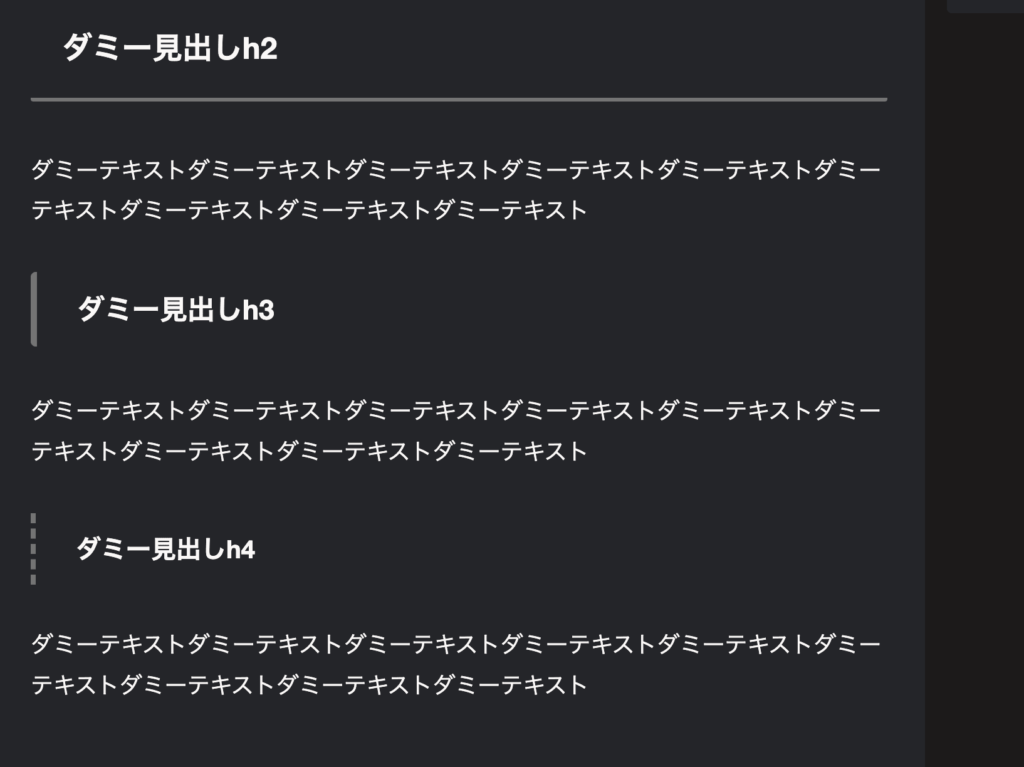Click the gray divider line under the h2 heading
Screen dimensions: 1024x767
[x=458, y=99]
